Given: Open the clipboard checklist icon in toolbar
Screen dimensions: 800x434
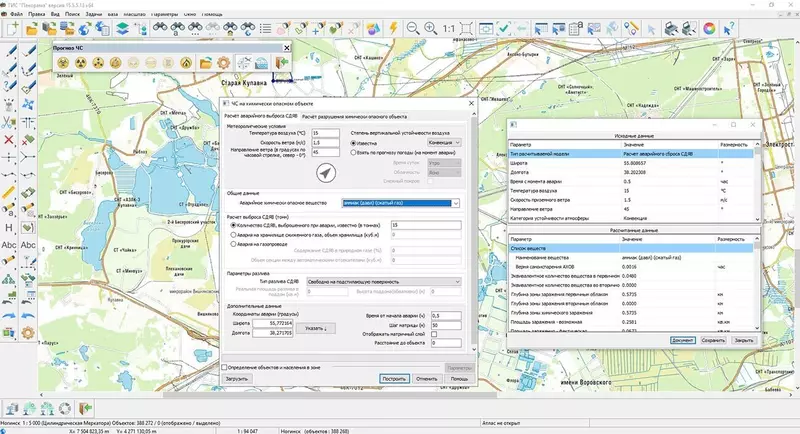Looking at the screenshot, I should coord(576,29).
